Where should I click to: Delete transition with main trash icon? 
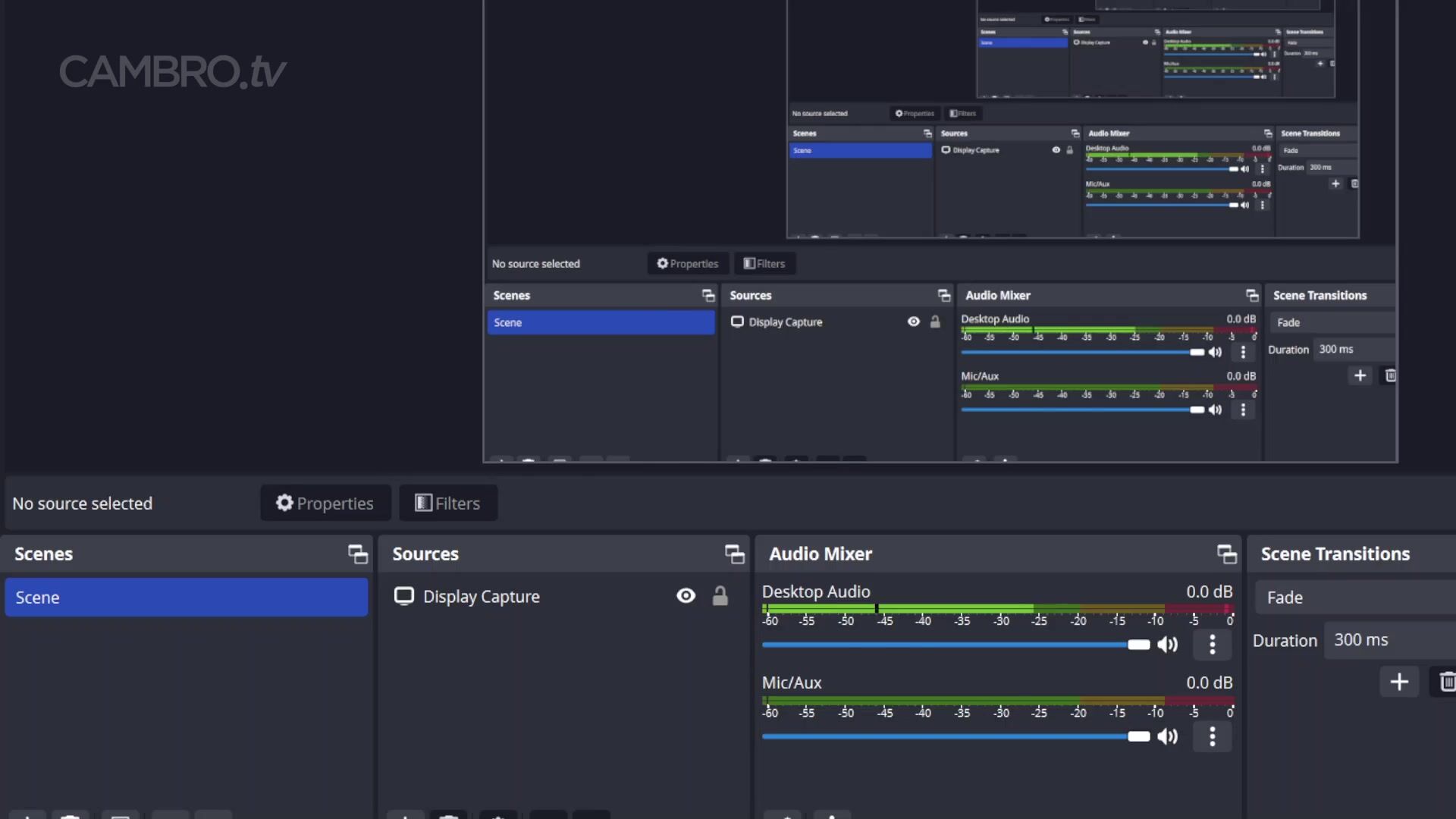click(x=1447, y=682)
